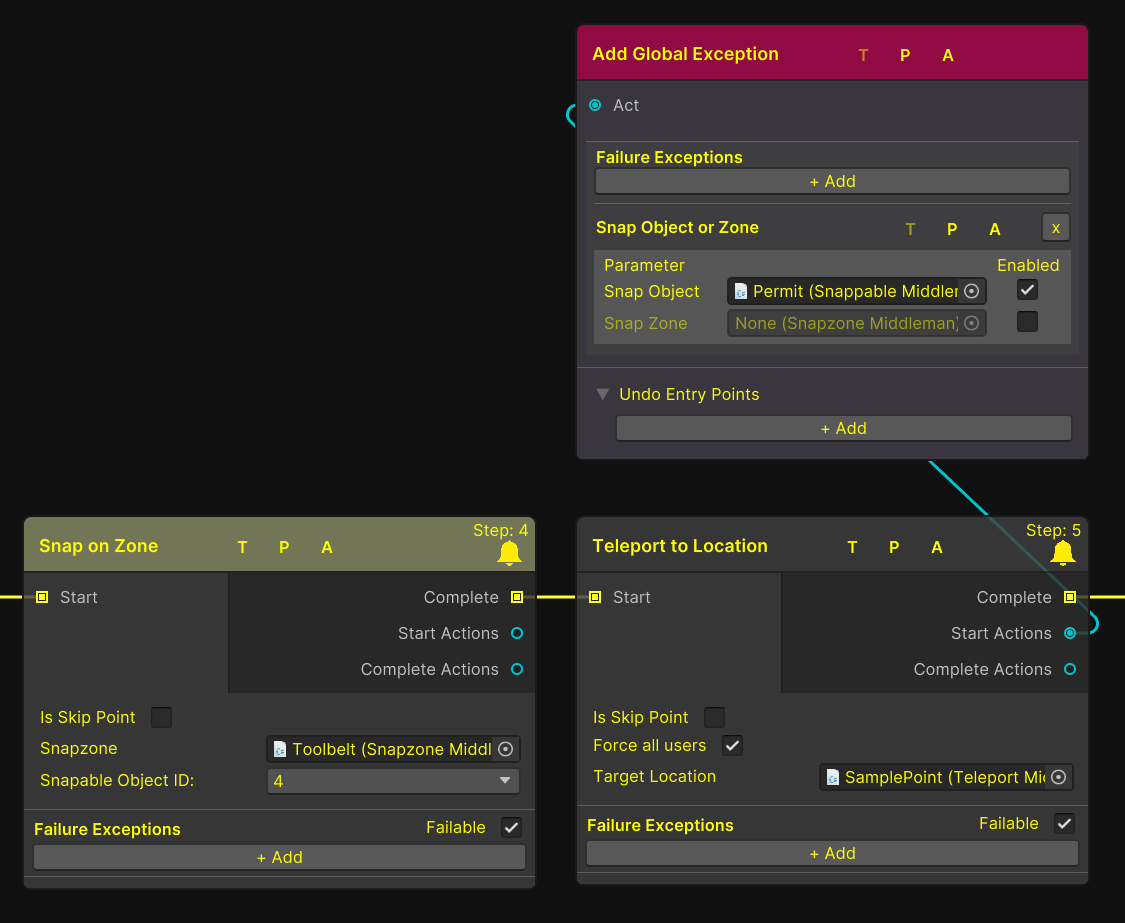Click Complete port on Snap on Zone node

coord(517,597)
